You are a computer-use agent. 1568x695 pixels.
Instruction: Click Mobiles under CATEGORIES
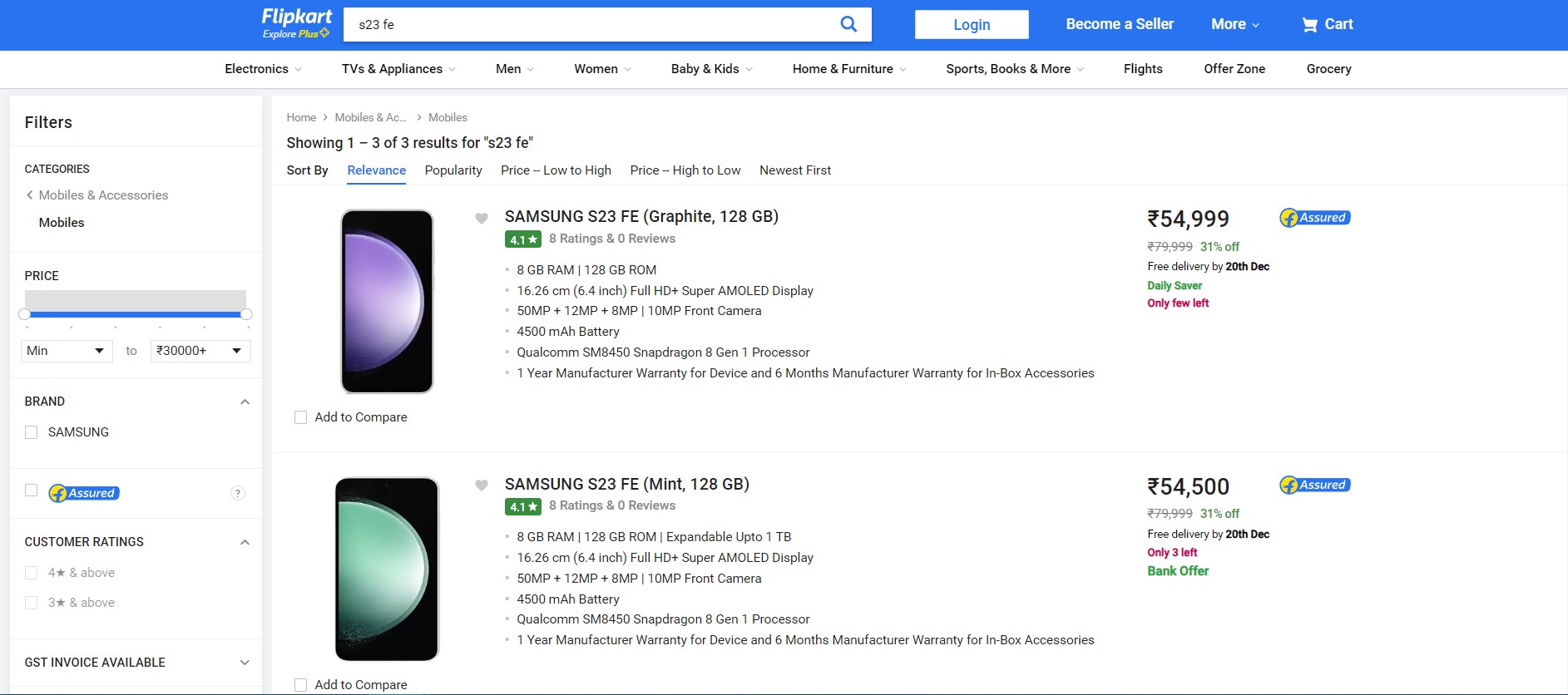[62, 223]
